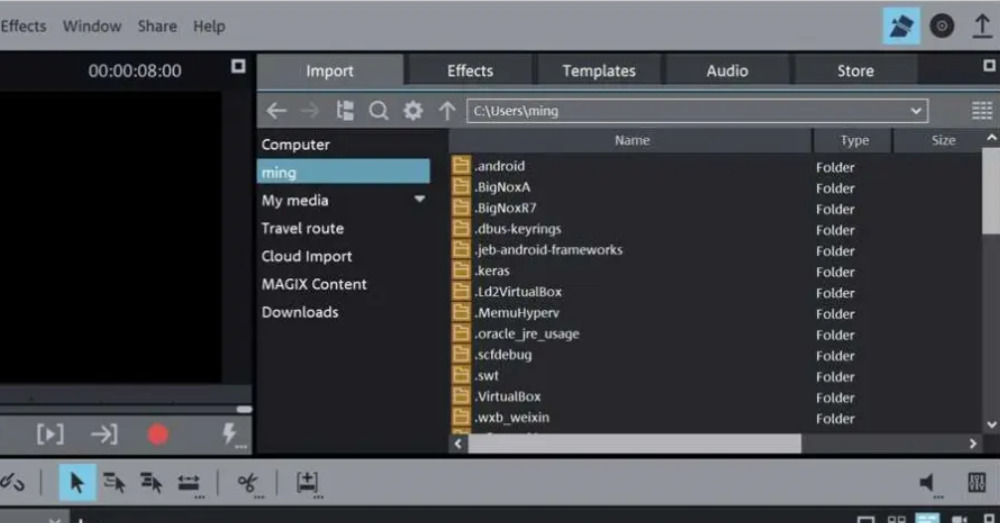Select Cloud Import in the sidebar
The height and width of the screenshot is (523, 1000).
click(x=307, y=256)
